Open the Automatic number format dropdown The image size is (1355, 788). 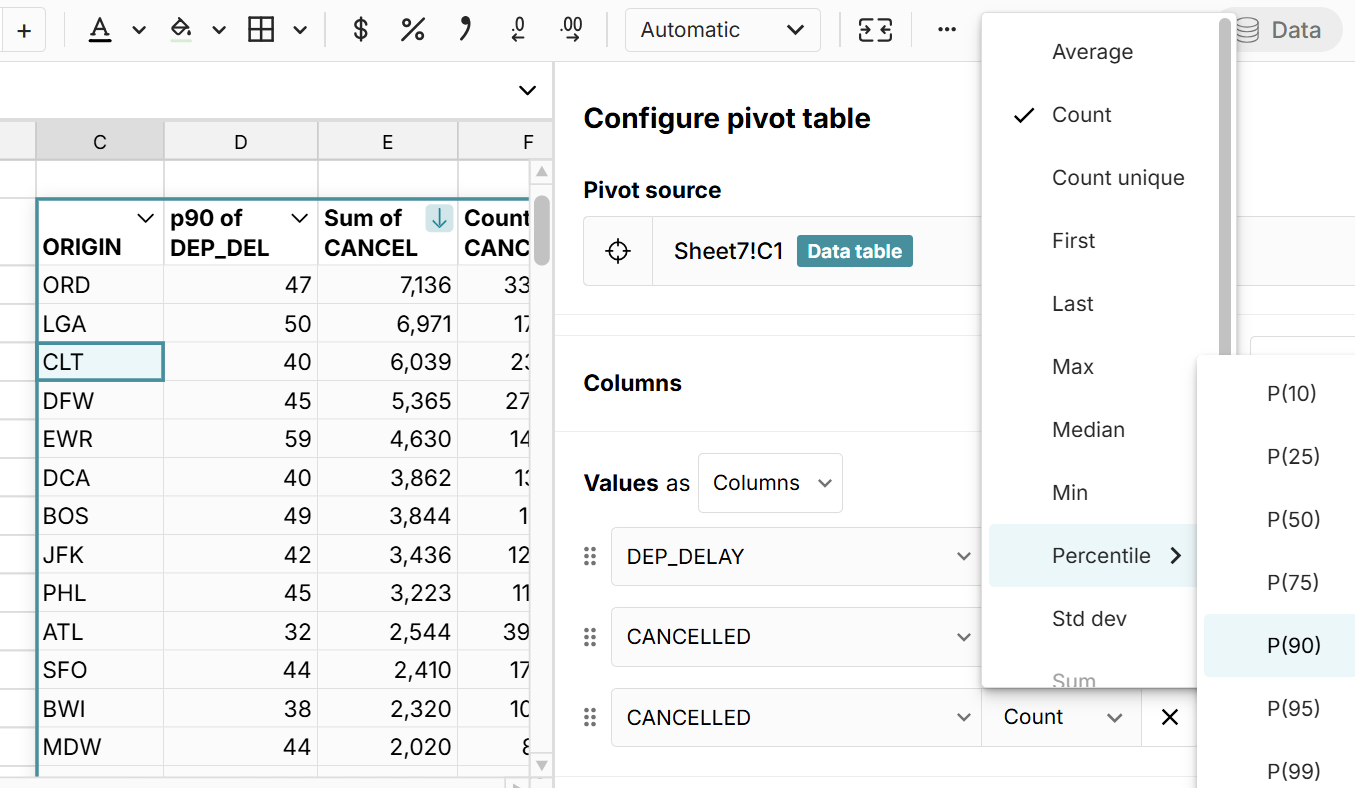tap(722, 29)
